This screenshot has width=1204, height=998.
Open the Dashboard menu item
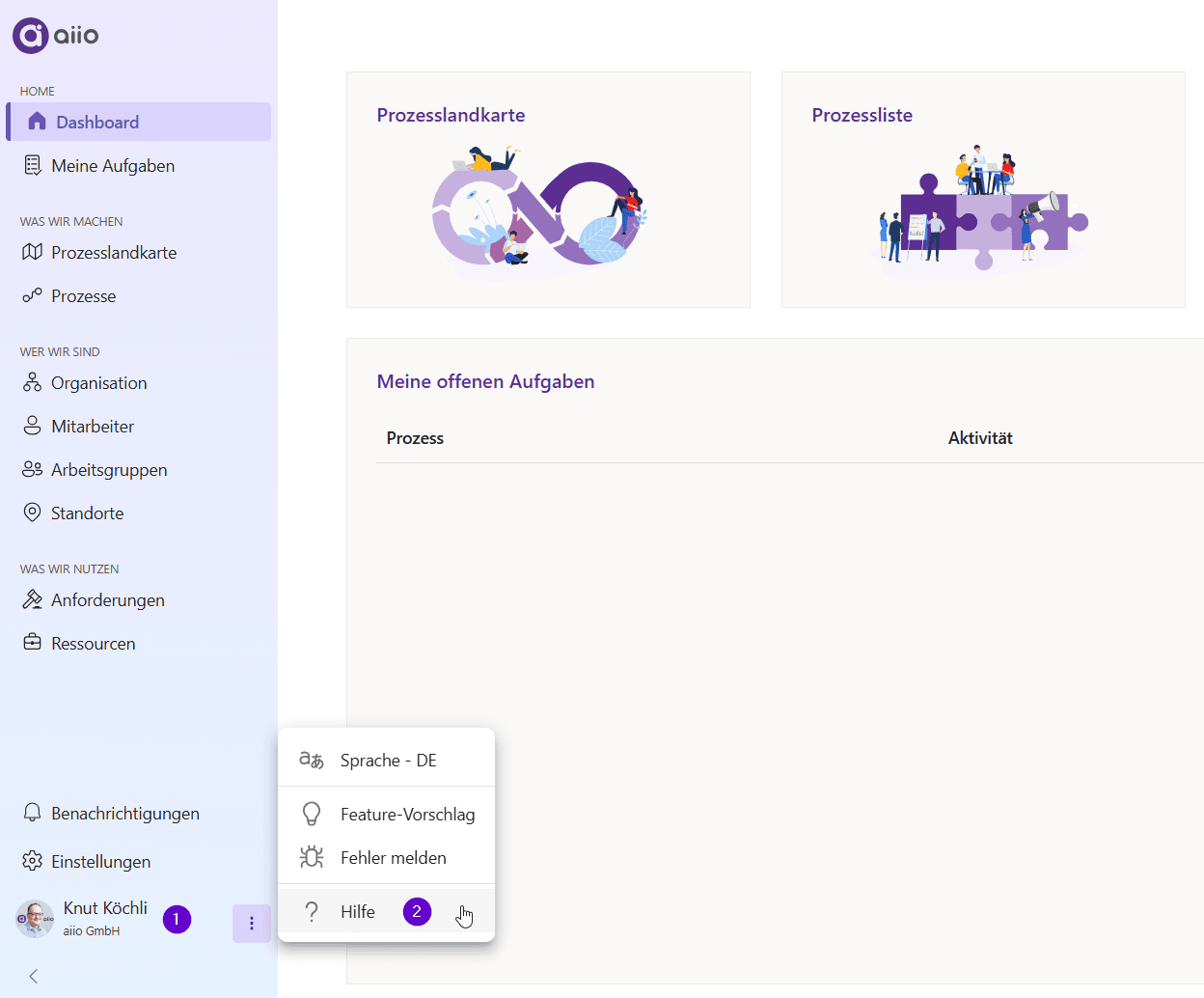click(x=139, y=122)
